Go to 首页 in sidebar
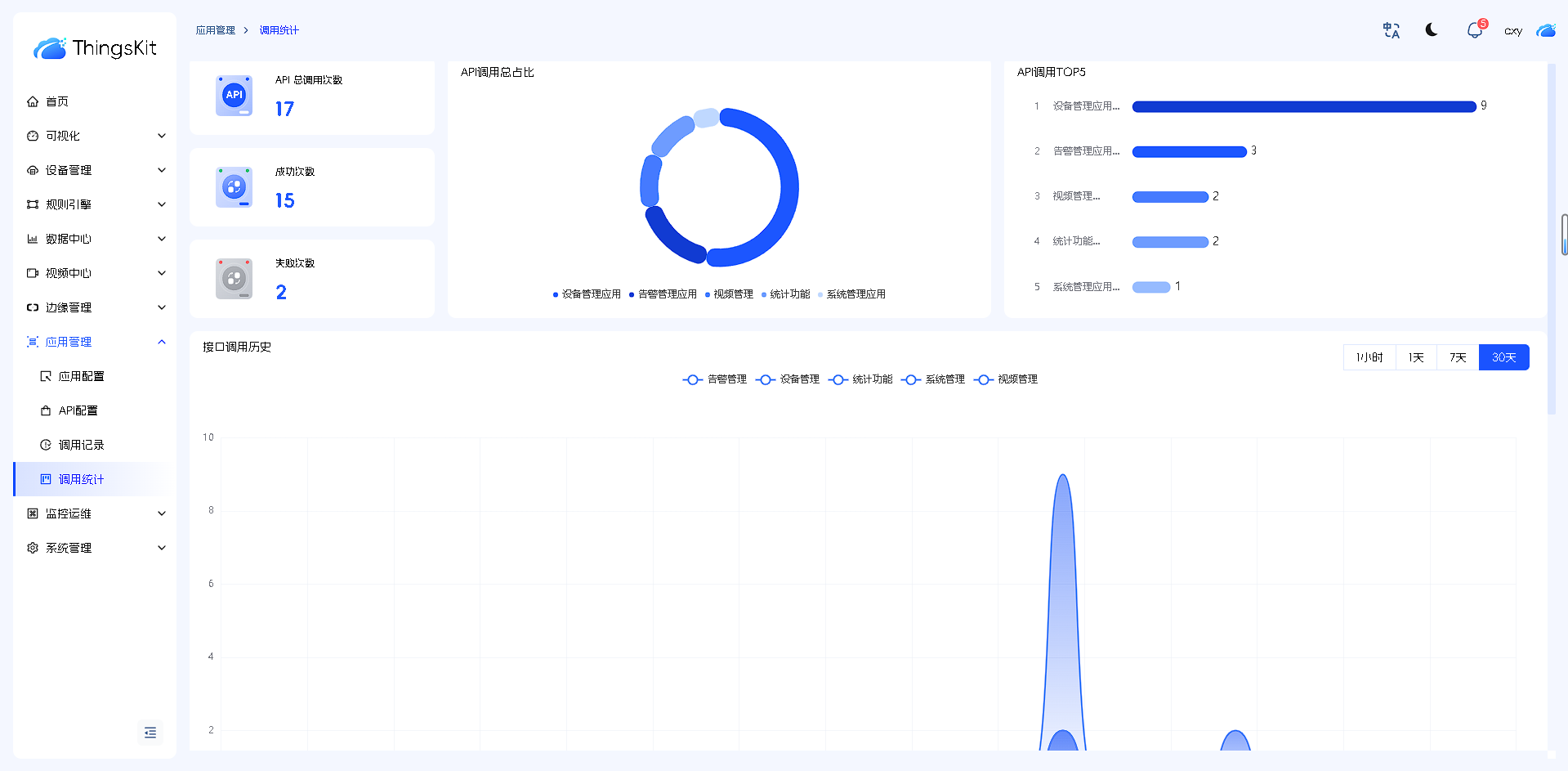Viewport: 1568px width, 771px height. click(57, 101)
